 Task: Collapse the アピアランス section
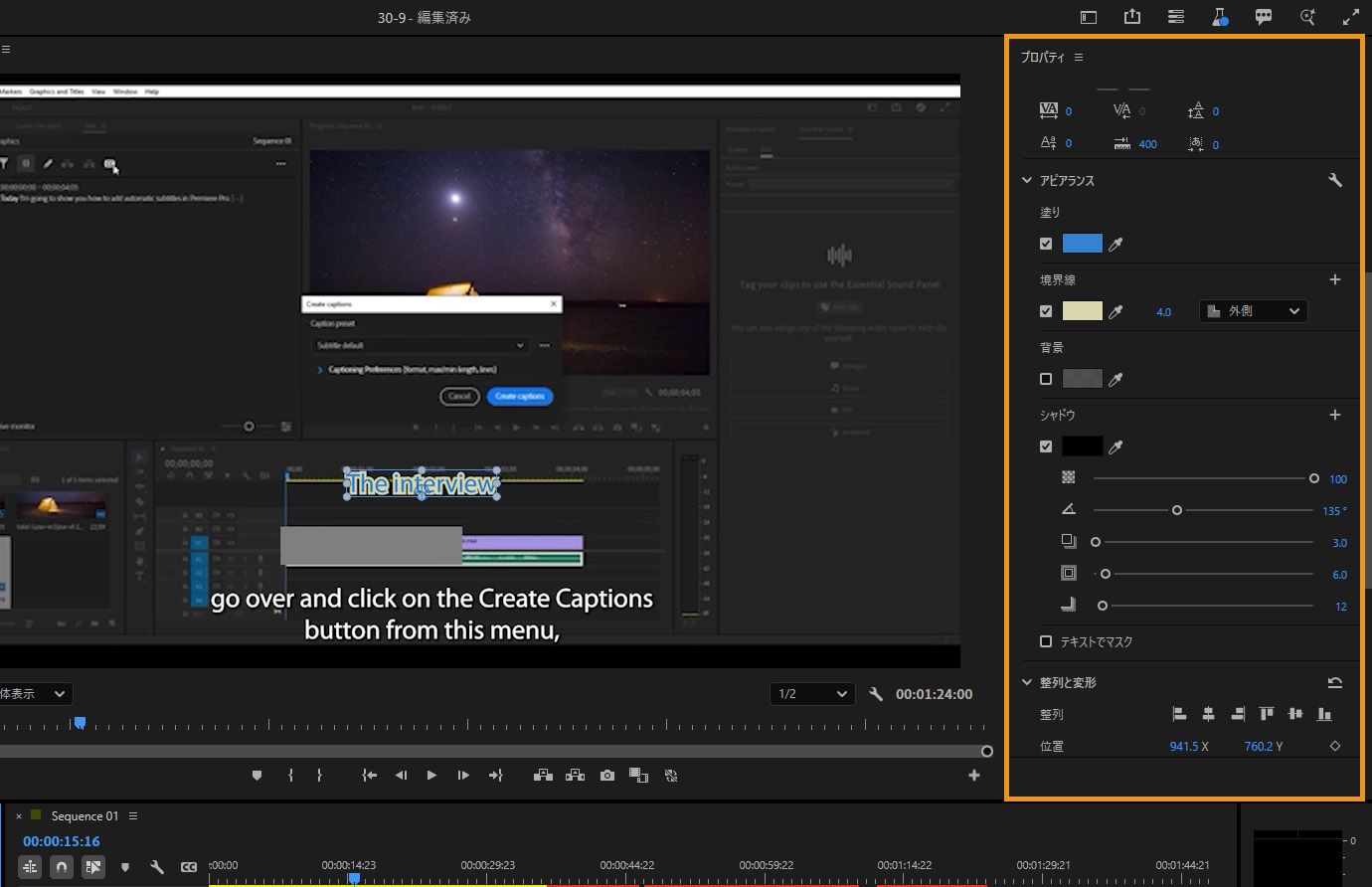(x=1027, y=180)
